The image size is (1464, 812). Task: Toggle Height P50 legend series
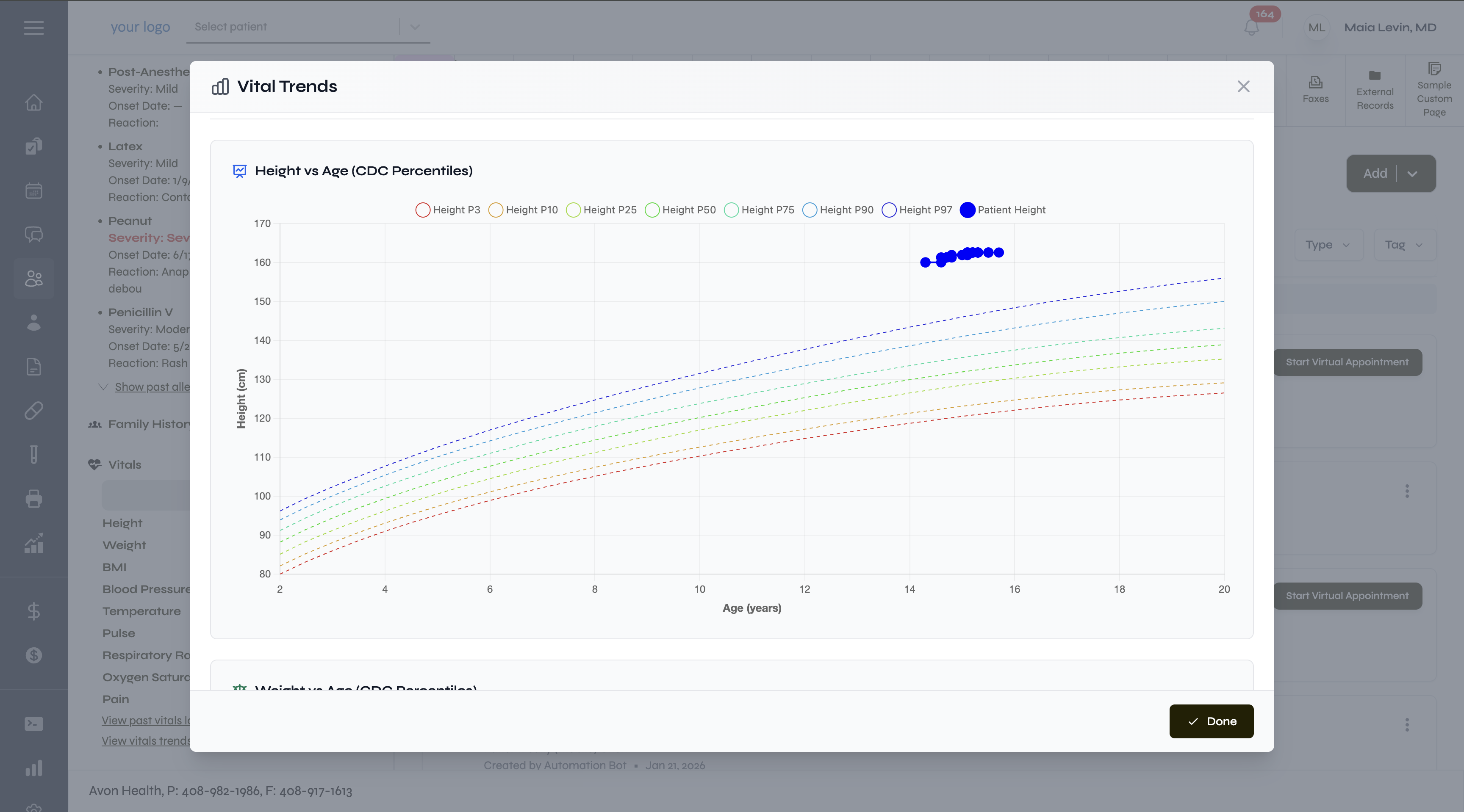pos(680,210)
